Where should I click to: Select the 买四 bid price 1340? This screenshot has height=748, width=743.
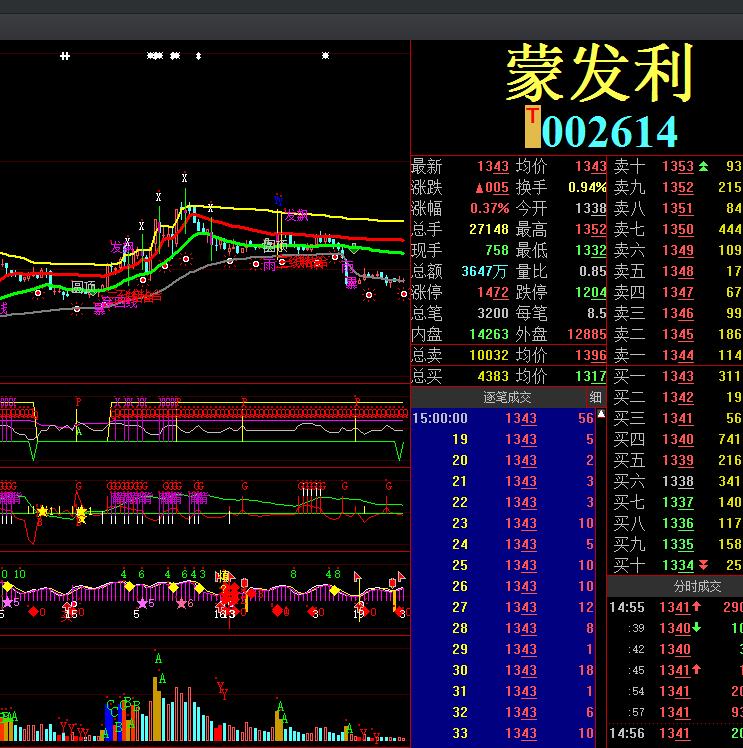[x=678, y=439]
